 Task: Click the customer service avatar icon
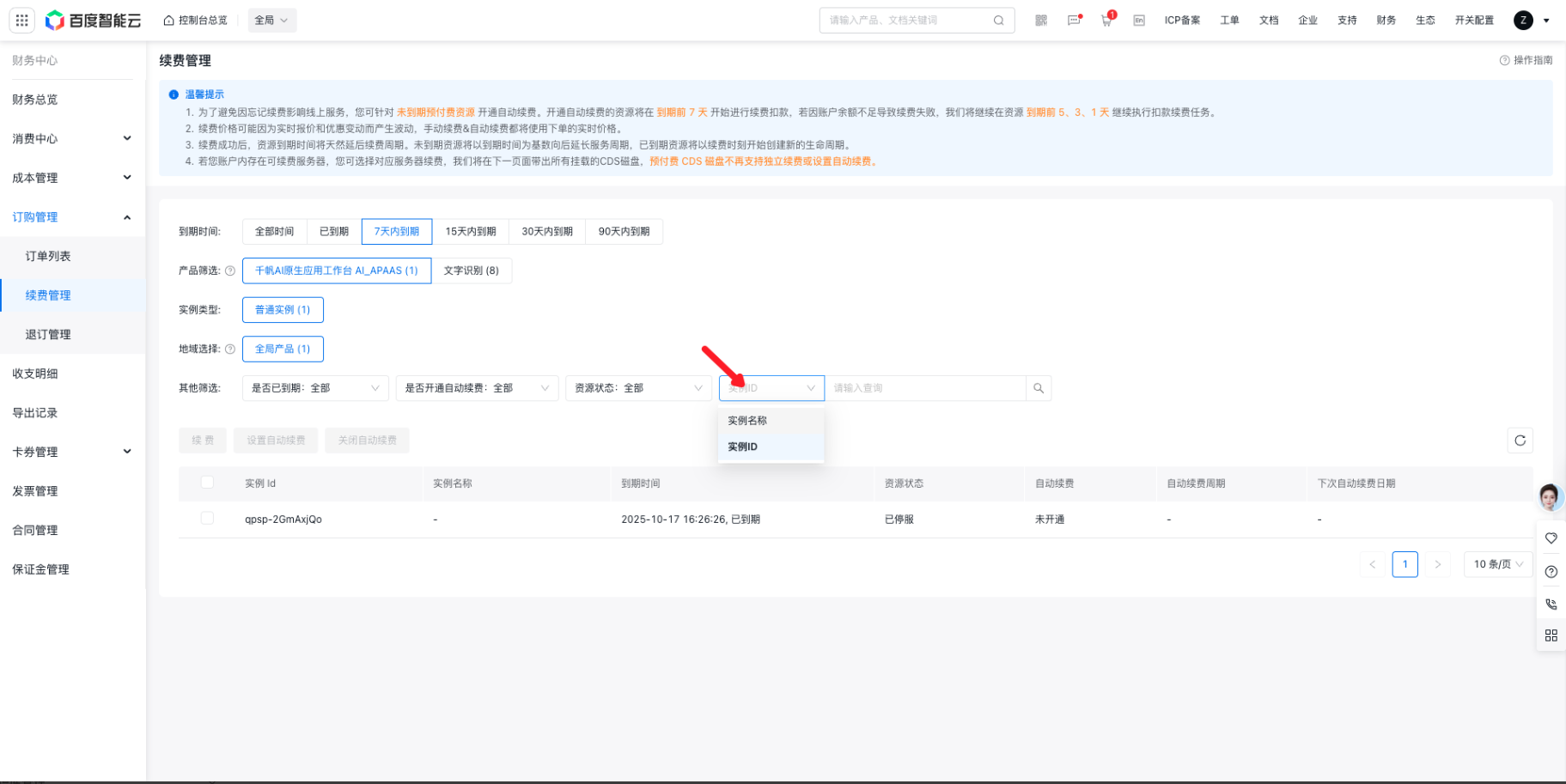pos(1550,496)
